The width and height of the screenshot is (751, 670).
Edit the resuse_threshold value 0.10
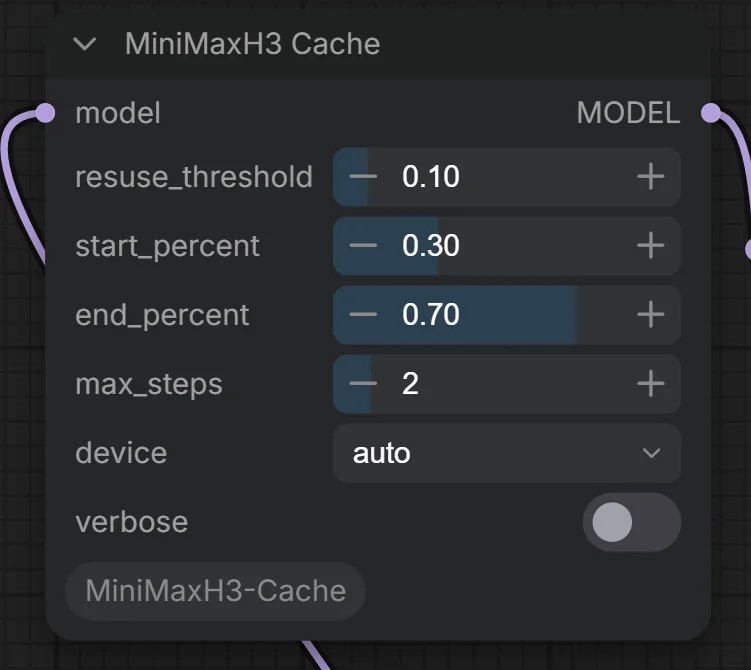pos(431,177)
